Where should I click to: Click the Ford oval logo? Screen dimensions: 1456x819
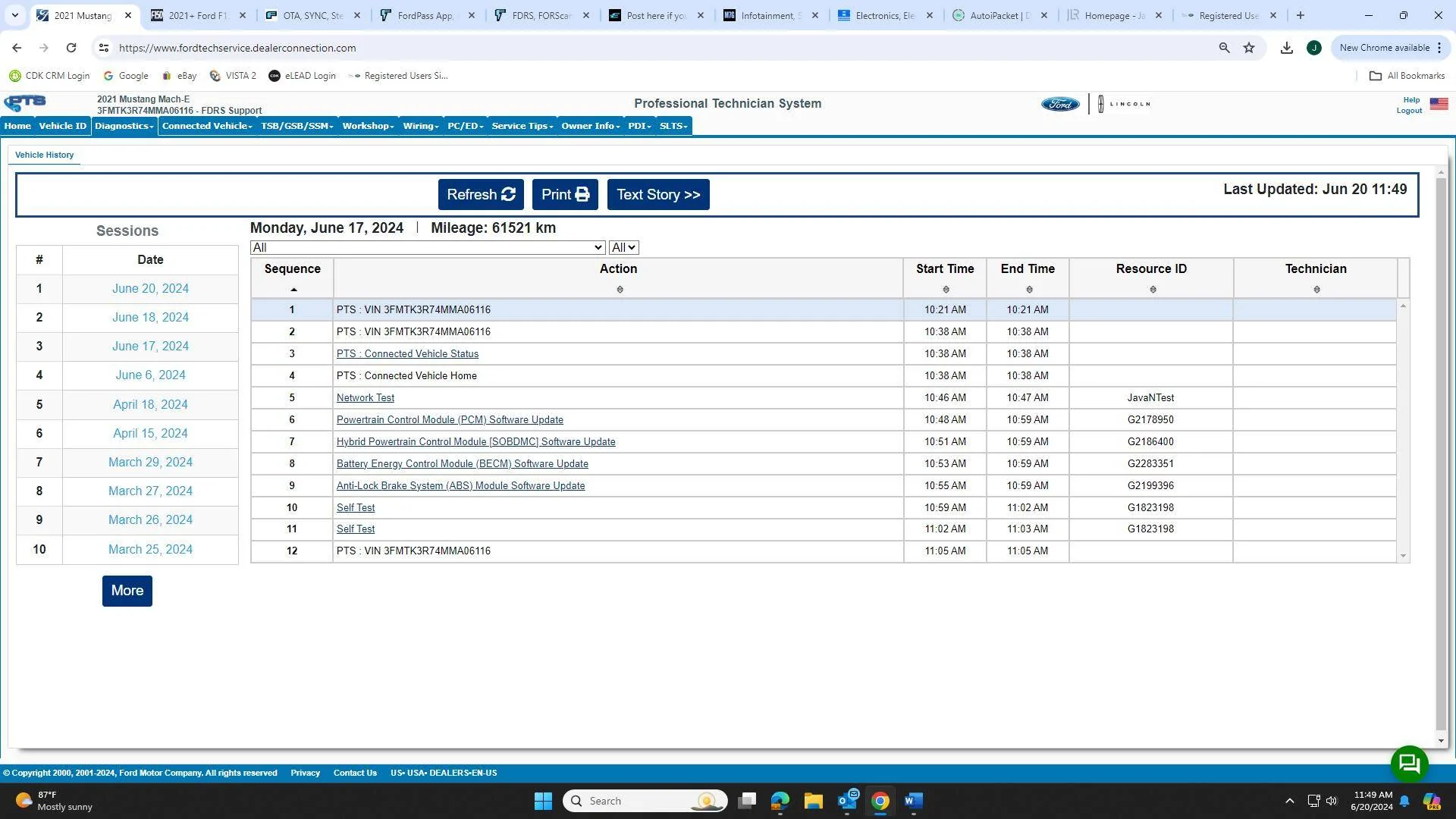click(x=1060, y=105)
